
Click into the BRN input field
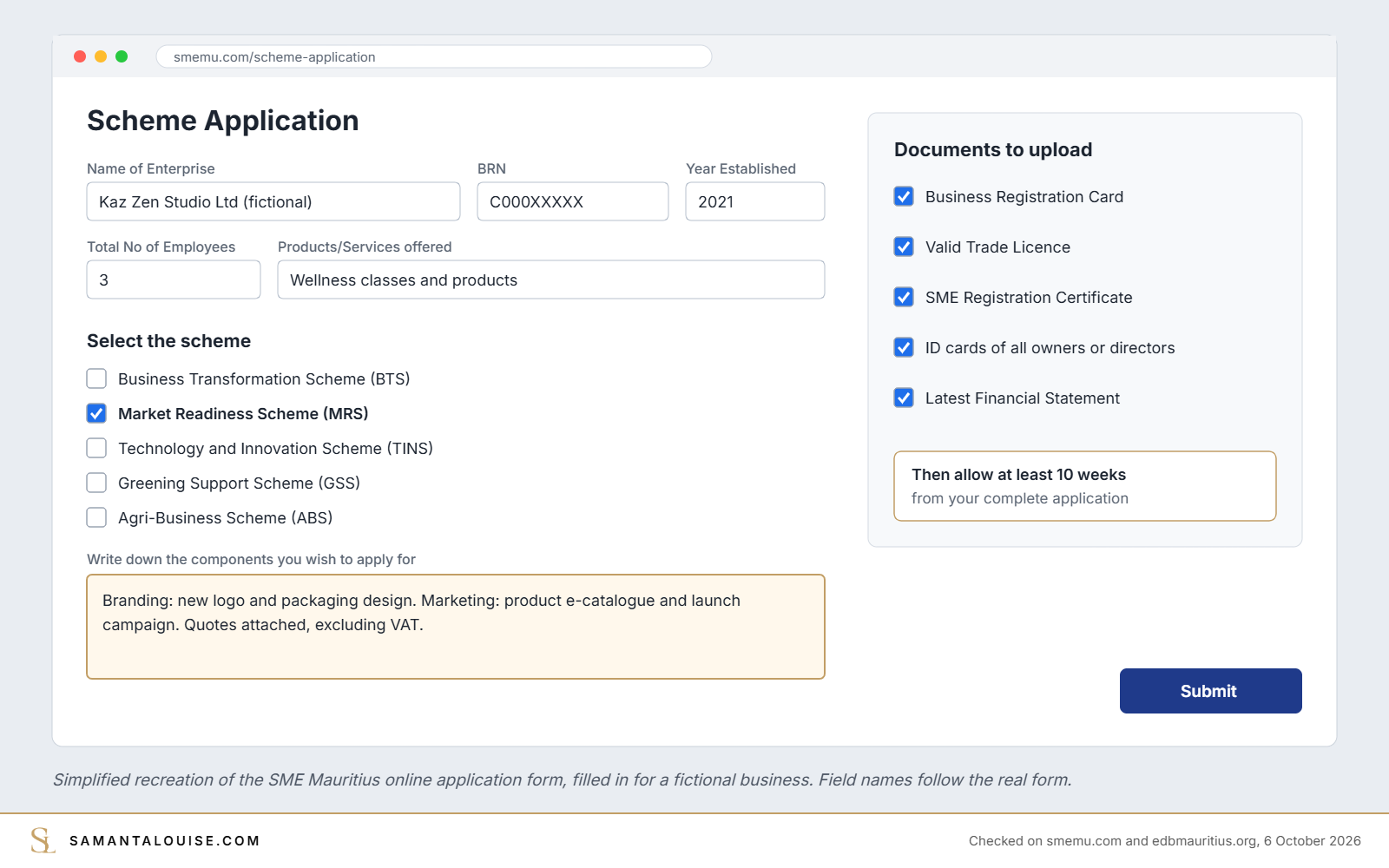tap(573, 201)
